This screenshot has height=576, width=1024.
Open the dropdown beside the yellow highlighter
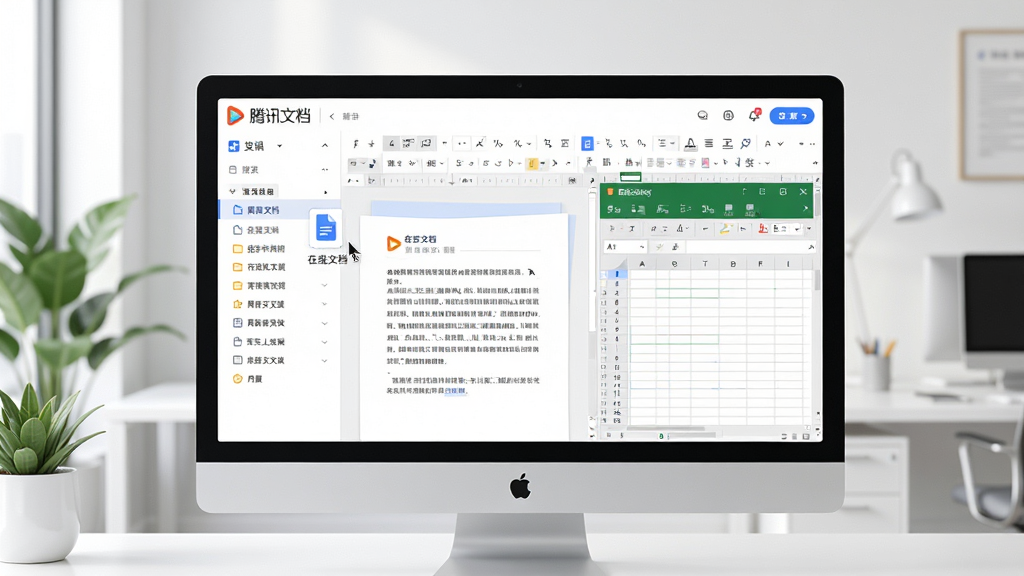(542, 163)
